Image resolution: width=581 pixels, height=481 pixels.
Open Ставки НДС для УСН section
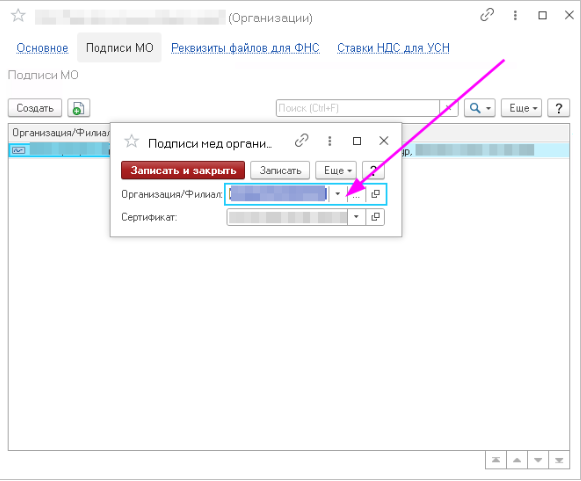click(393, 48)
